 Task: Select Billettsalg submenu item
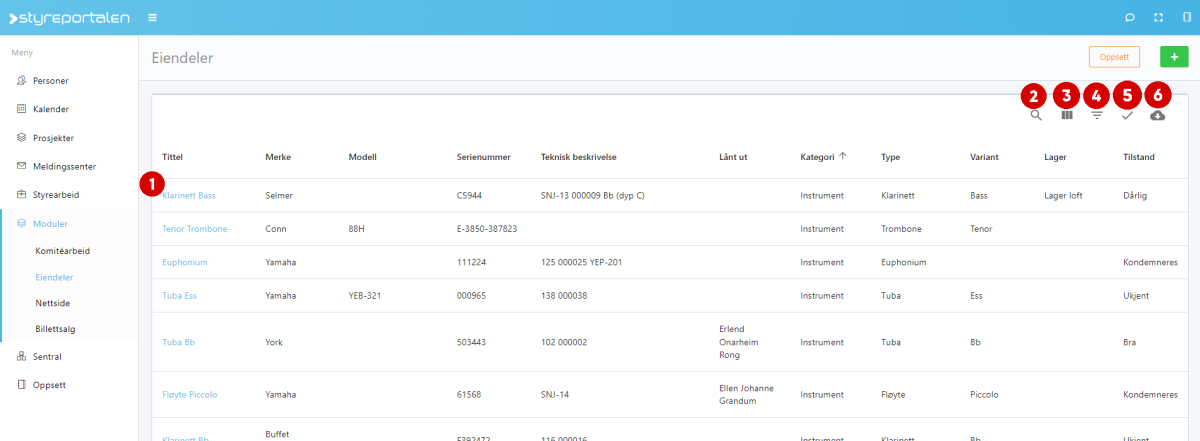[x=56, y=328]
